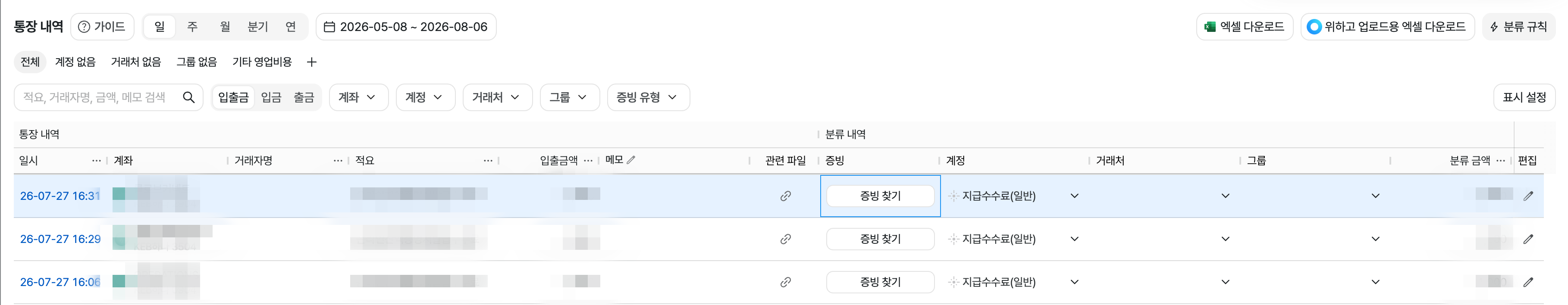Expand the 증빙 유형 dropdown
The image size is (1568, 305).
pyautogui.click(x=648, y=97)
